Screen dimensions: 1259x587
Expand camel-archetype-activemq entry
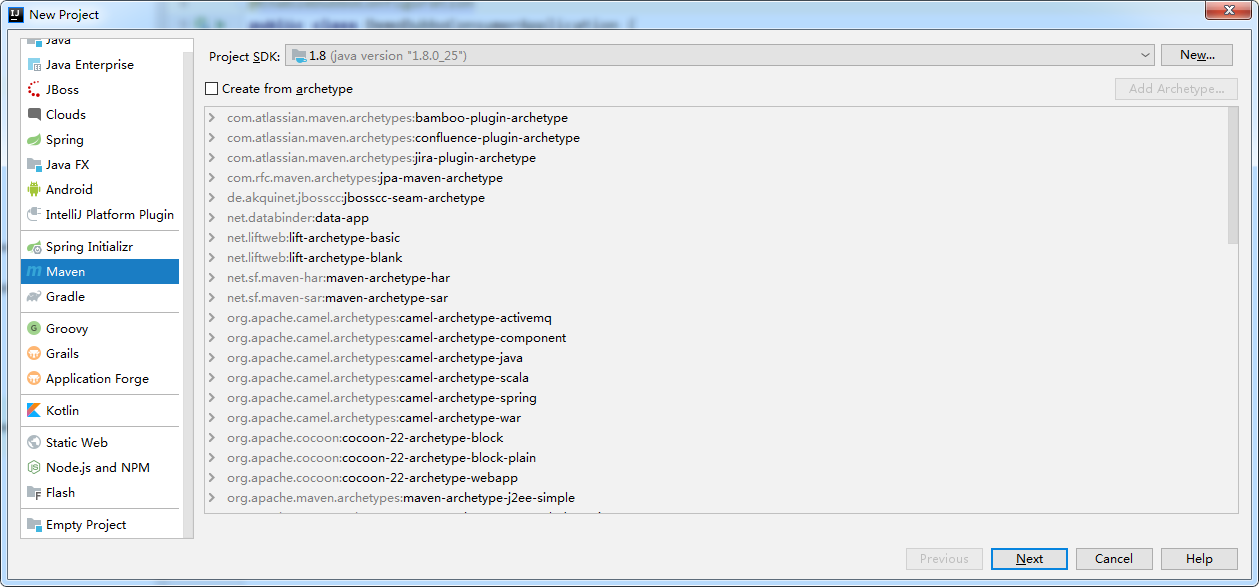[x=212, y=318]
